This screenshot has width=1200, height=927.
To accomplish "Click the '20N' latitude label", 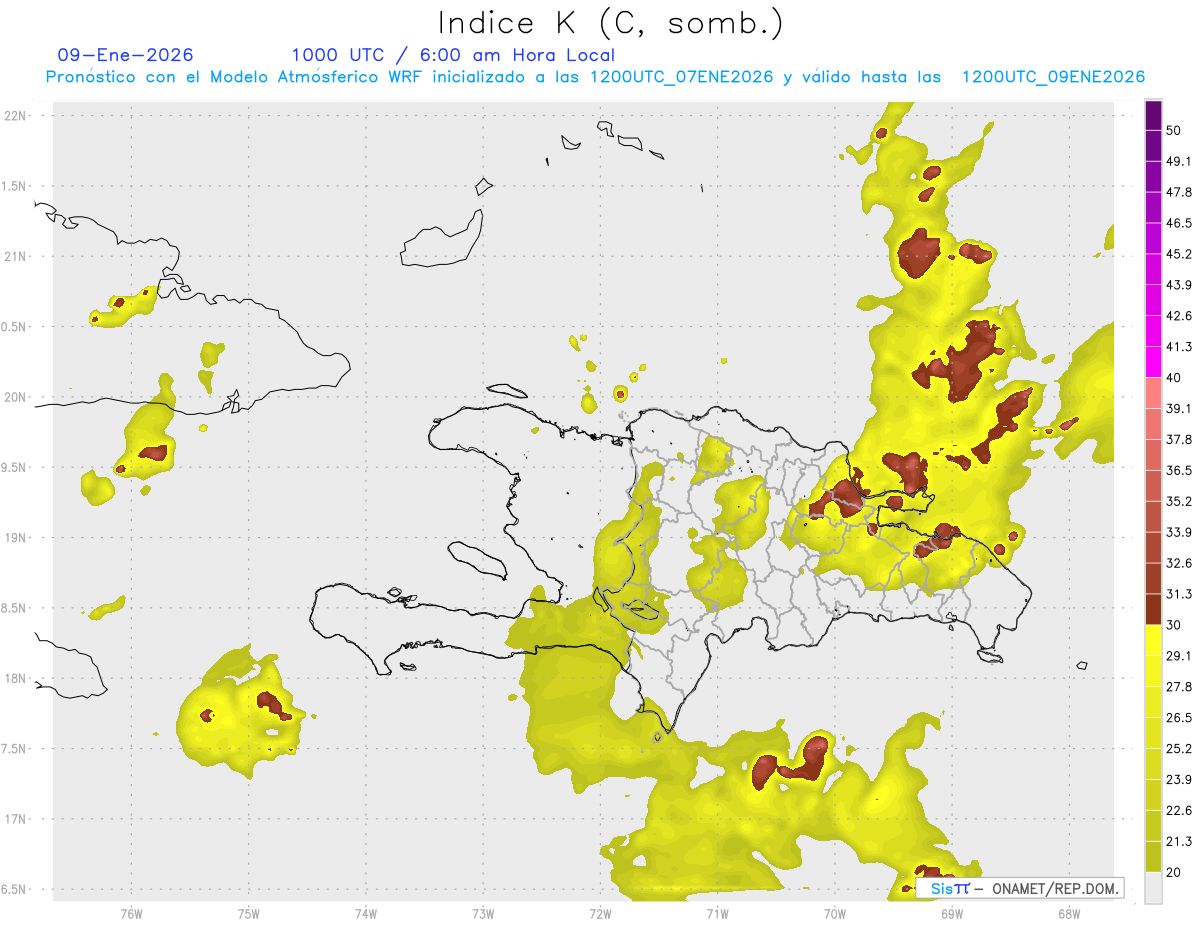I will 17,397.
